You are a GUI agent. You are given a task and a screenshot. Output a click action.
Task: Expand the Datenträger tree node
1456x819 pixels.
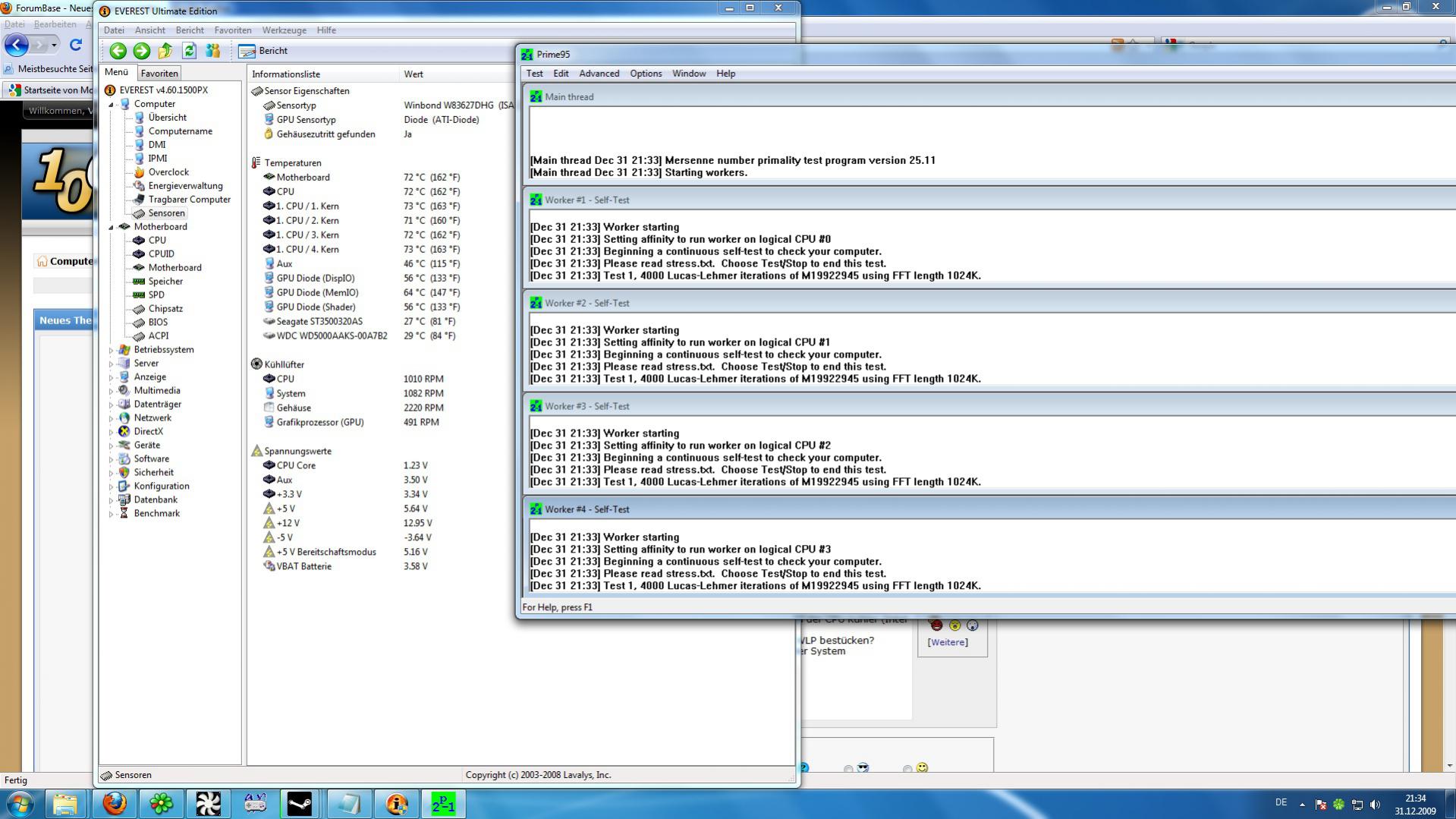[x=112, y=405]
